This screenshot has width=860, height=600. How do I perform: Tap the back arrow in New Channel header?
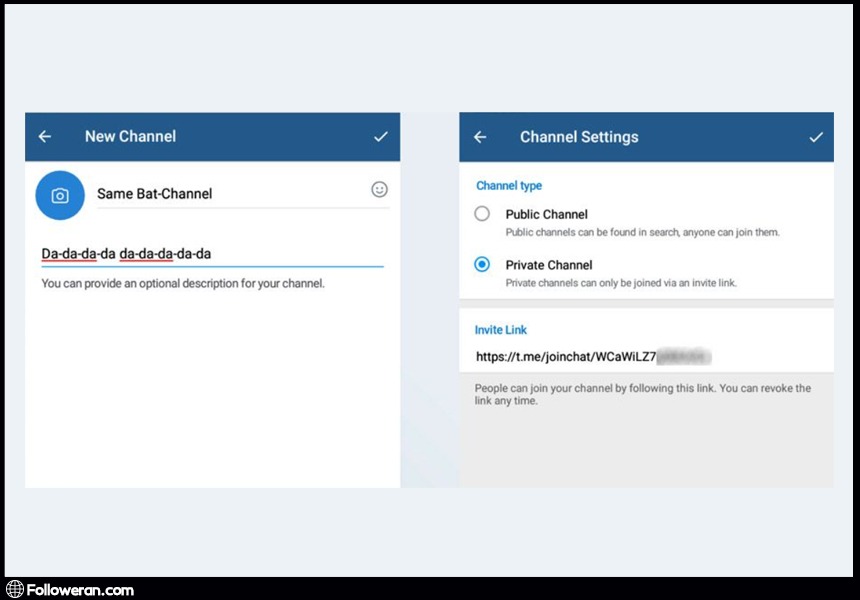click(x=45, y=137)
